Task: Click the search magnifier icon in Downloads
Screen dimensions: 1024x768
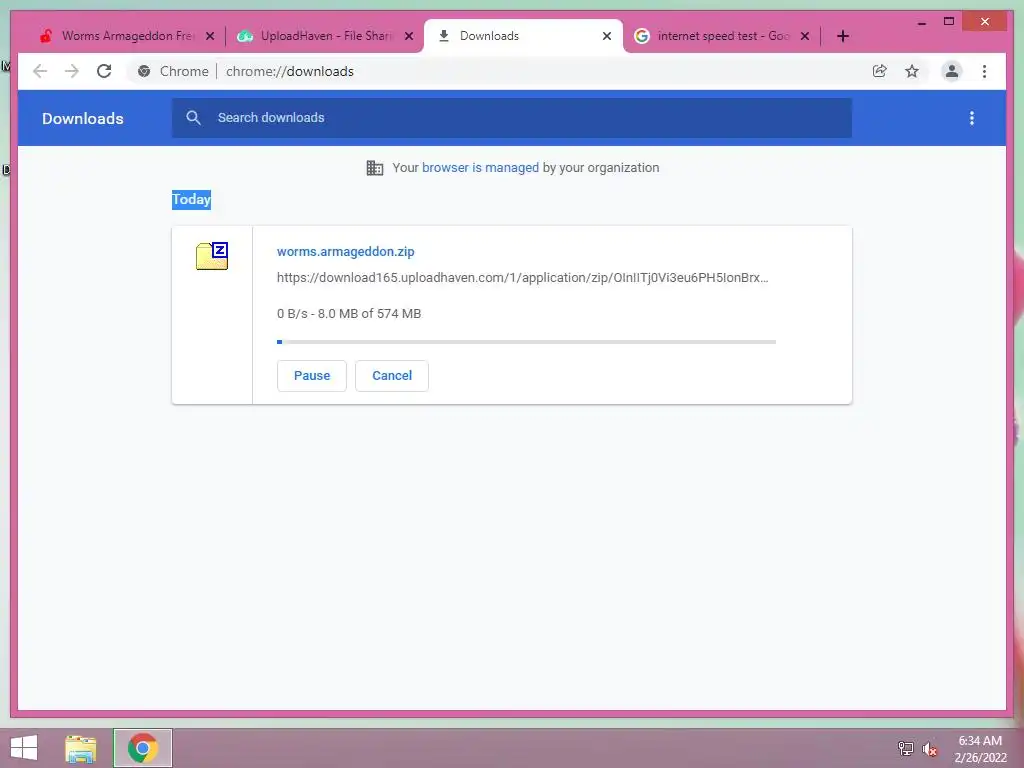Action: [x=193, y=118]
